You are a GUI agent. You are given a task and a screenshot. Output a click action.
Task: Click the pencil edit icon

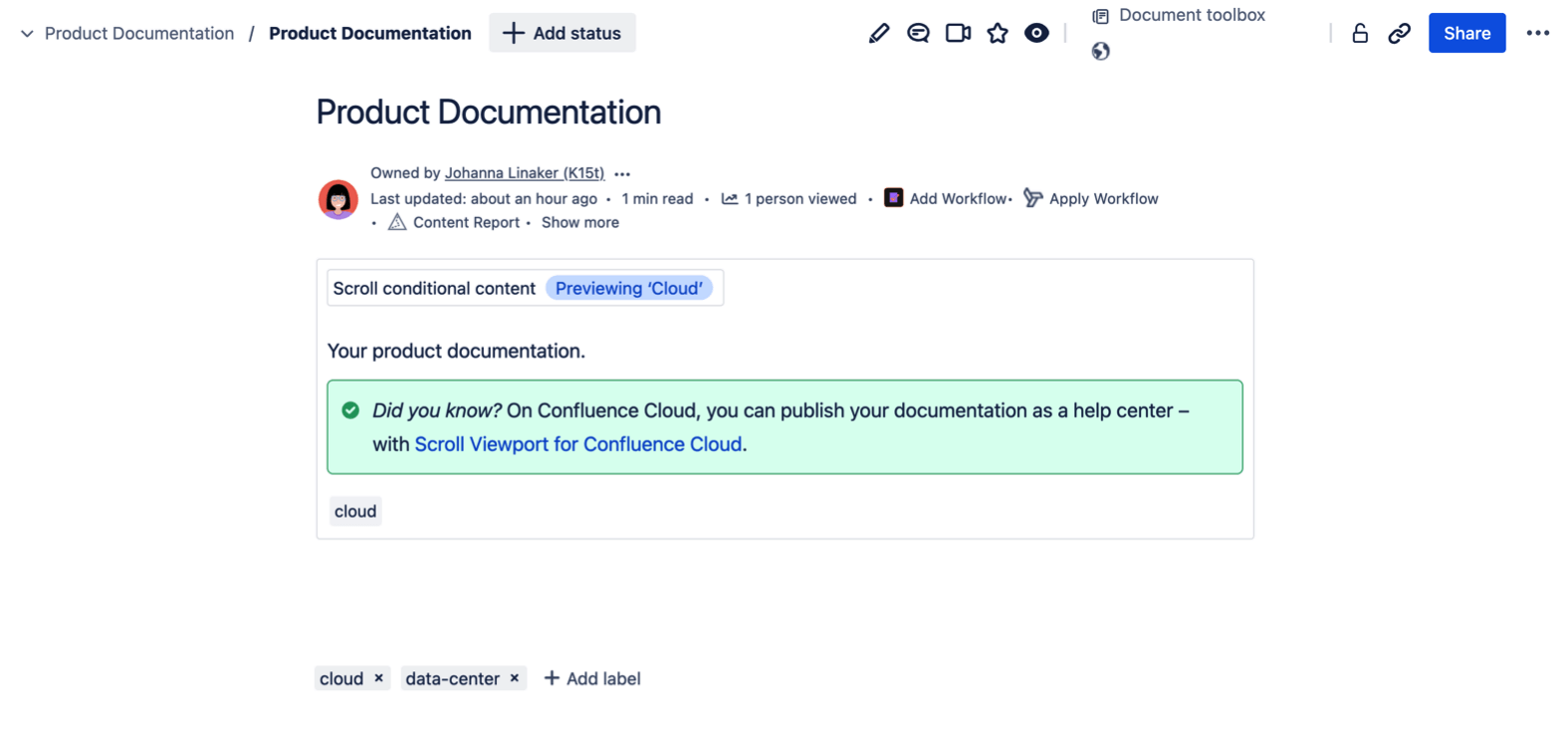tap(878, 34)
